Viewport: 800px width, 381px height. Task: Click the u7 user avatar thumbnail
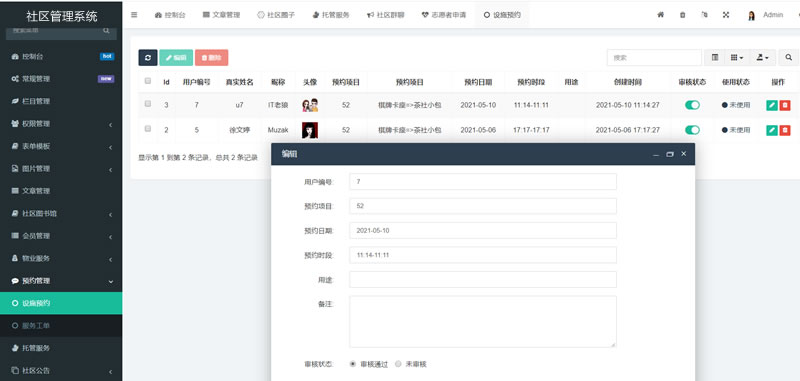pos(310,105)
